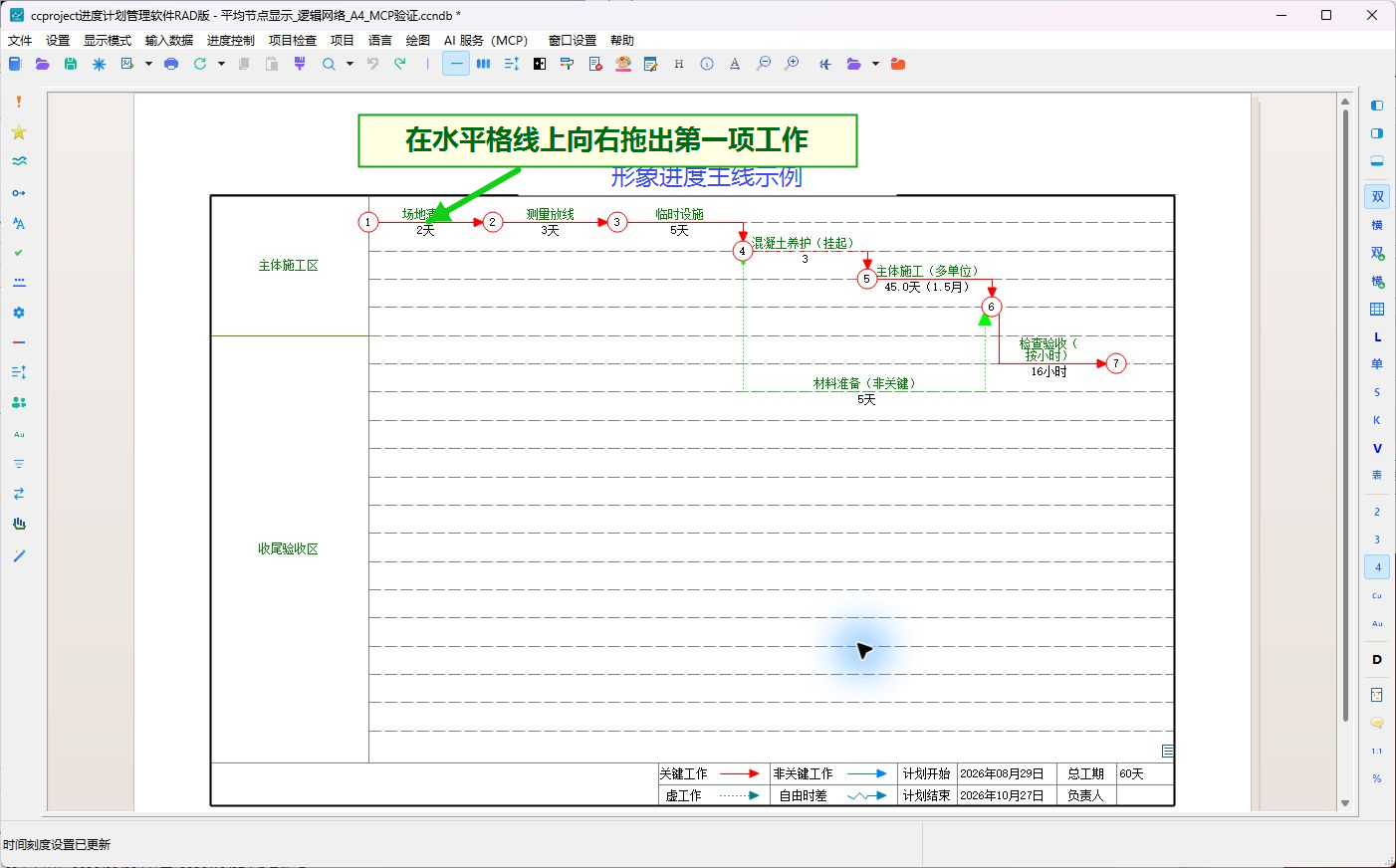The height and width of the screenshot is (868, 1396).
Task: Open the 文件 menu
Action: (x=20, y=41)
